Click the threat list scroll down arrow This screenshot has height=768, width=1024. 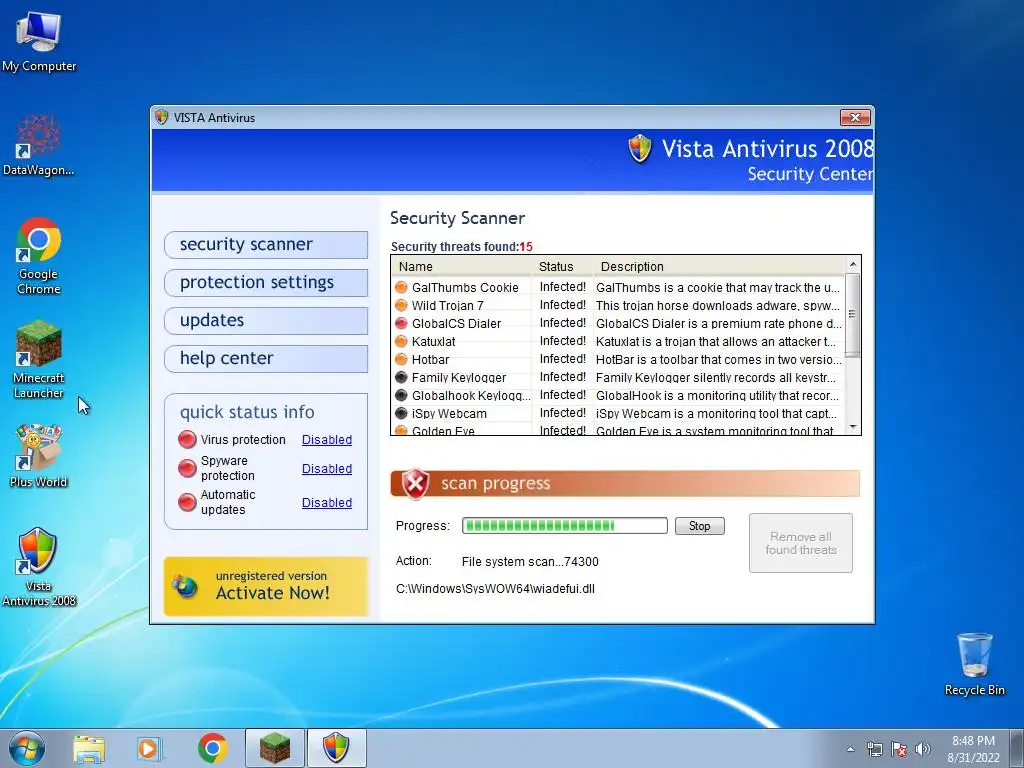point(852,427)
